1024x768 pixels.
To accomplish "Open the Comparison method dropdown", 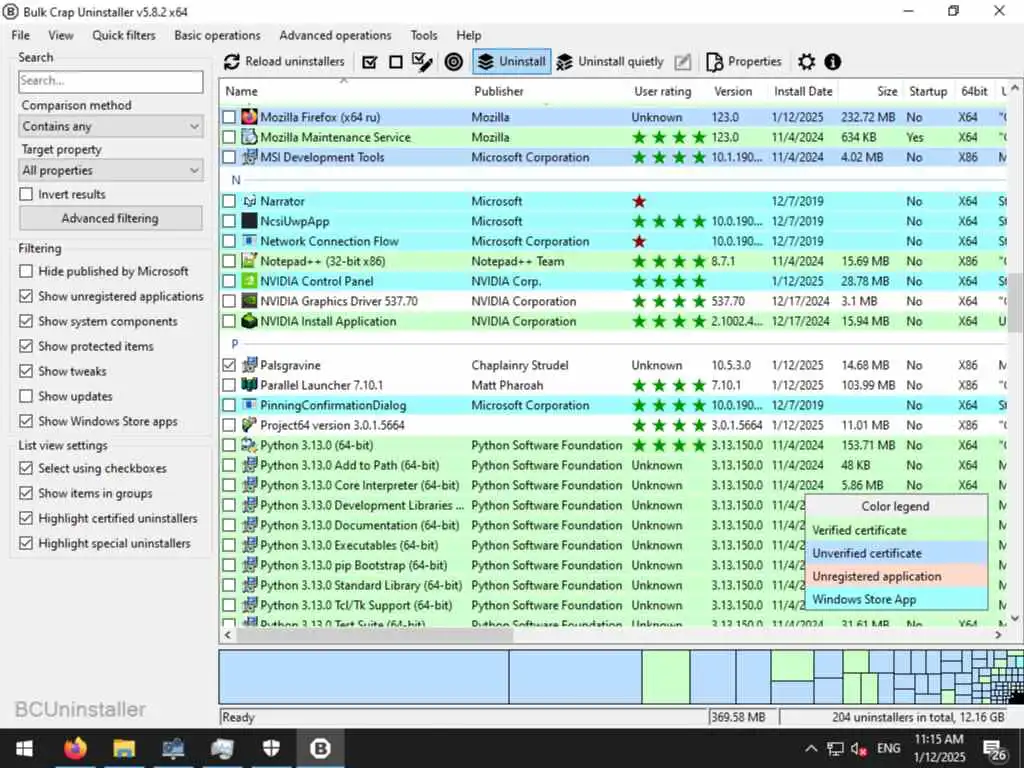I will [x=111, y=126].
